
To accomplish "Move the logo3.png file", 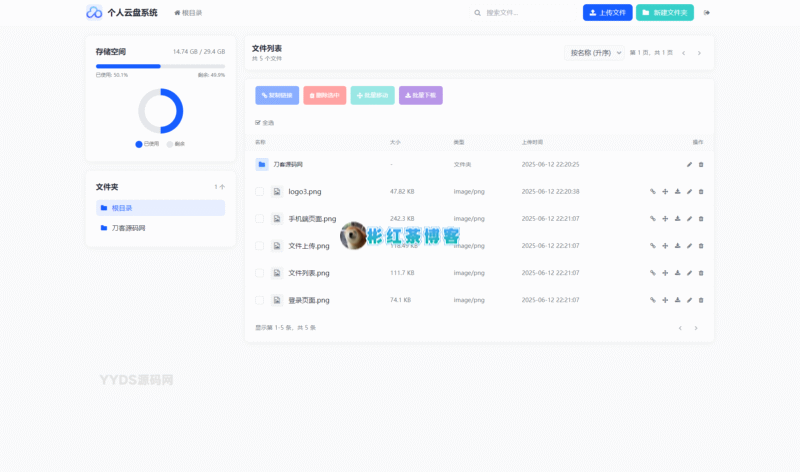I will tap(665, 191).
